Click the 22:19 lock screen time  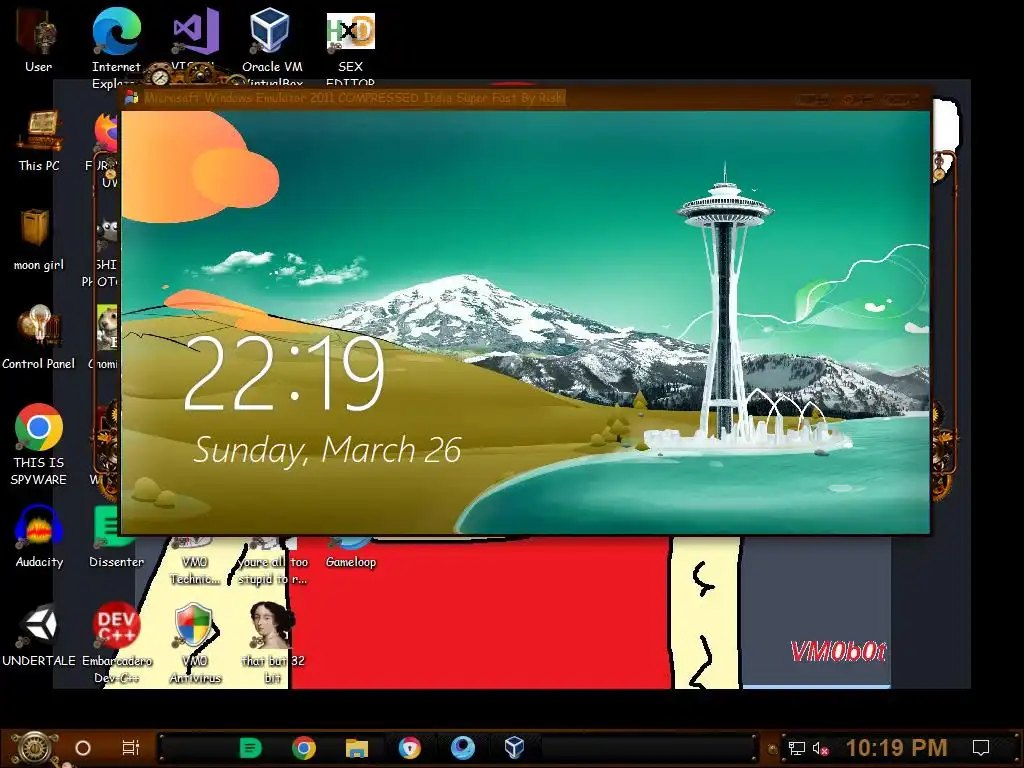click(x=284, y=374)
